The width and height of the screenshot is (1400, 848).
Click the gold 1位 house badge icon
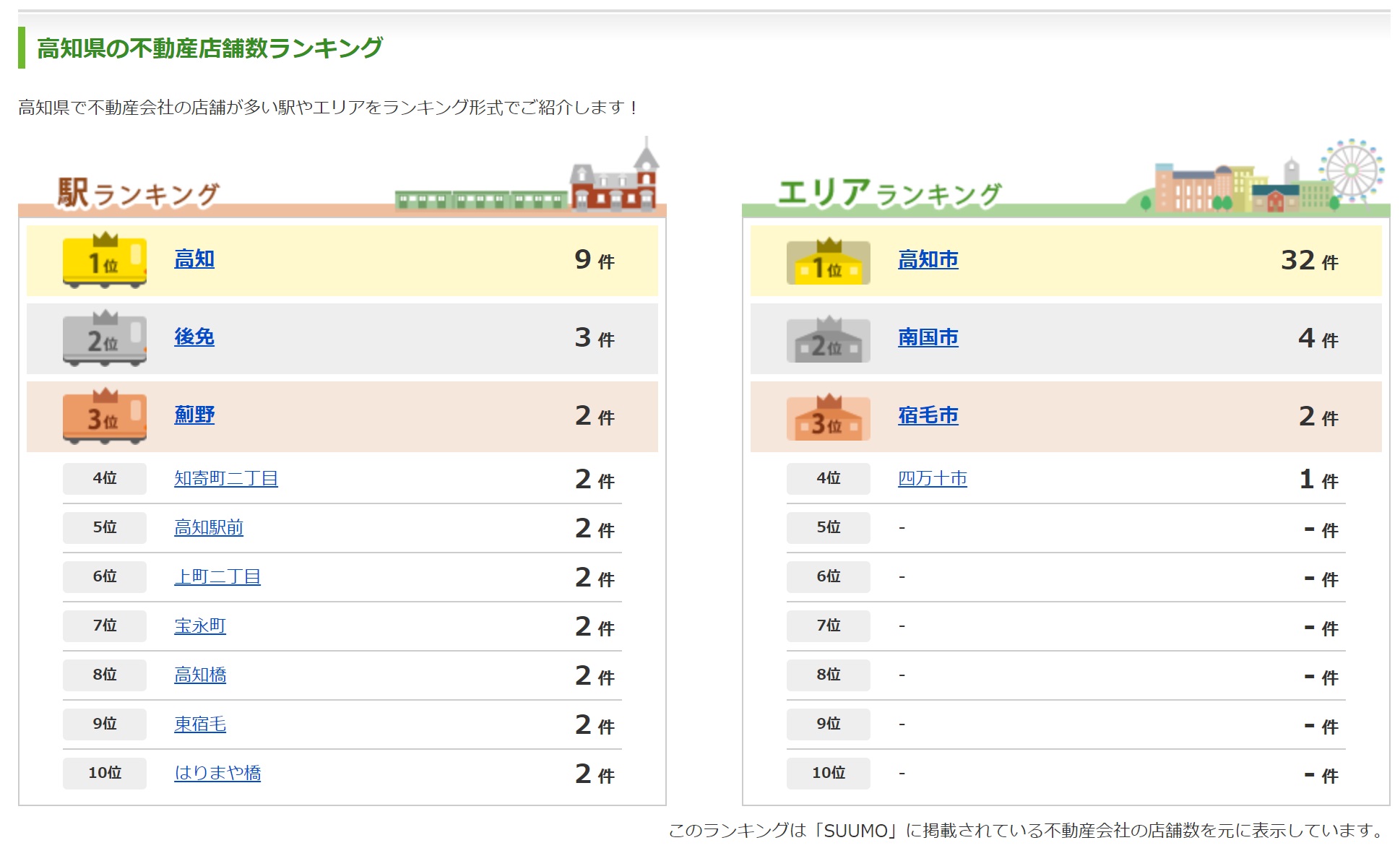tap(828, 262)
